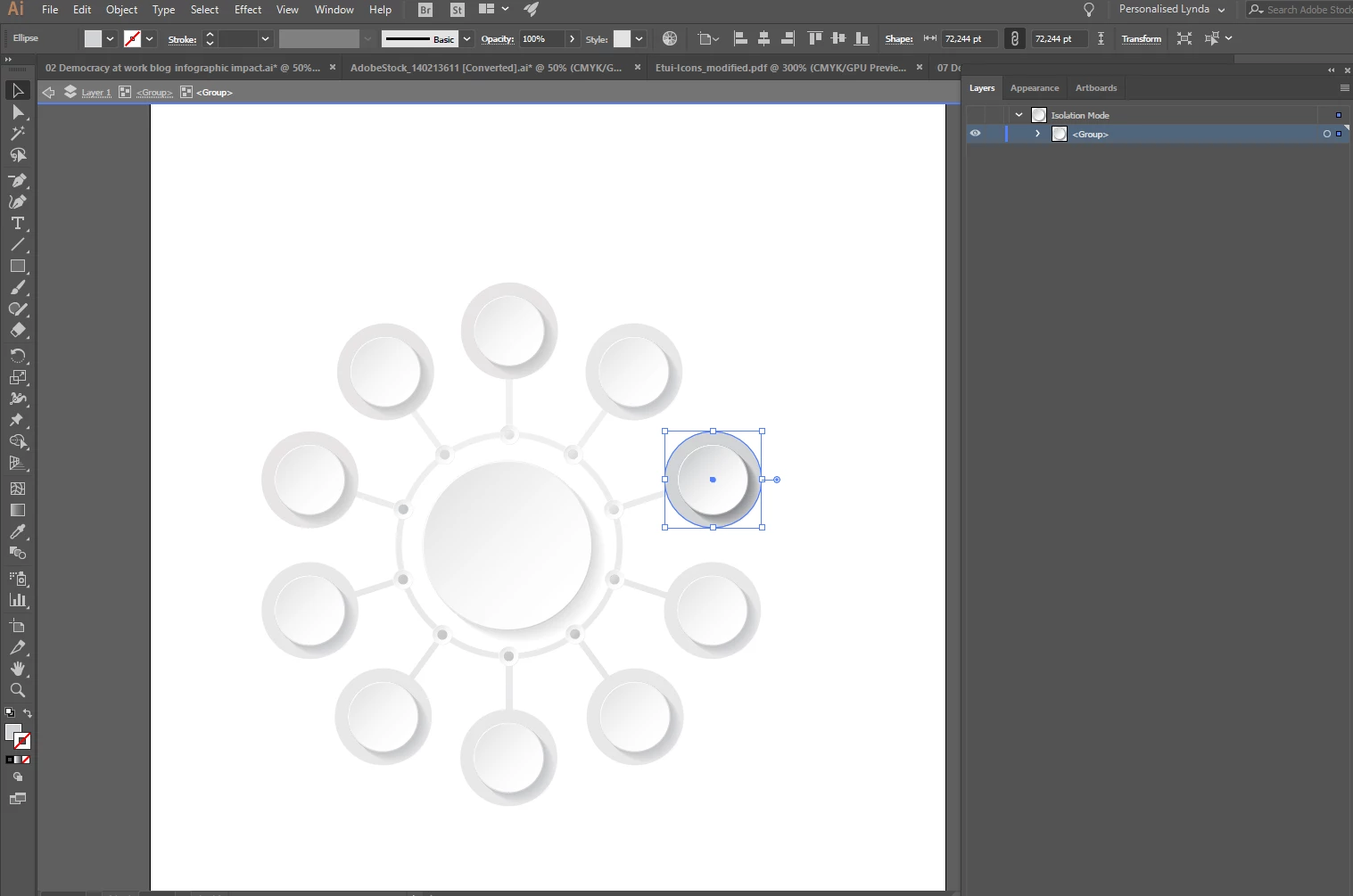
Task: Open the Effect menu
Action: 248,9
